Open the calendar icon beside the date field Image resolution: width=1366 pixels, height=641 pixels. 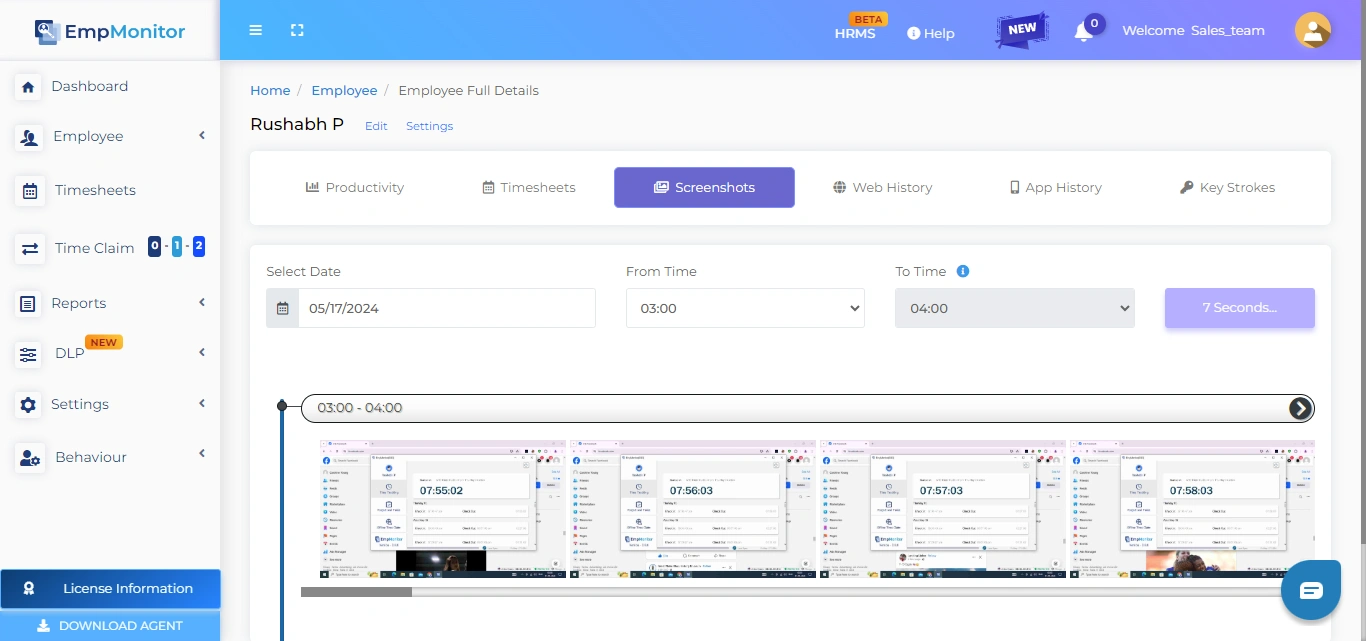282,308
